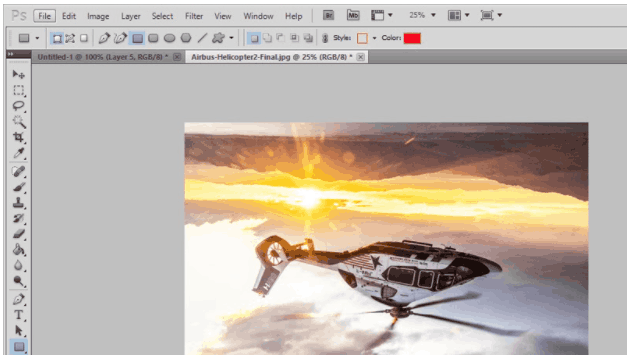
Task: Select the Horizontal Type tool
Action: pos(19,315)
